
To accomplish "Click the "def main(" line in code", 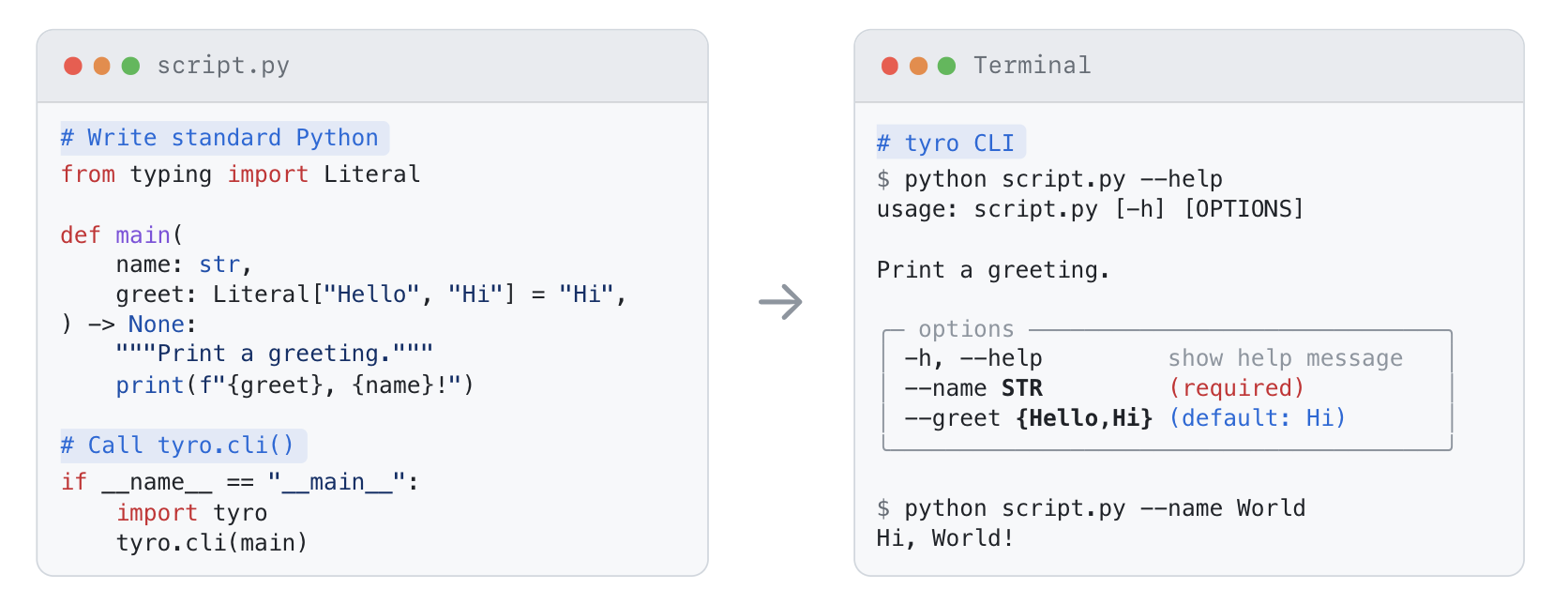I will [122, 235].
